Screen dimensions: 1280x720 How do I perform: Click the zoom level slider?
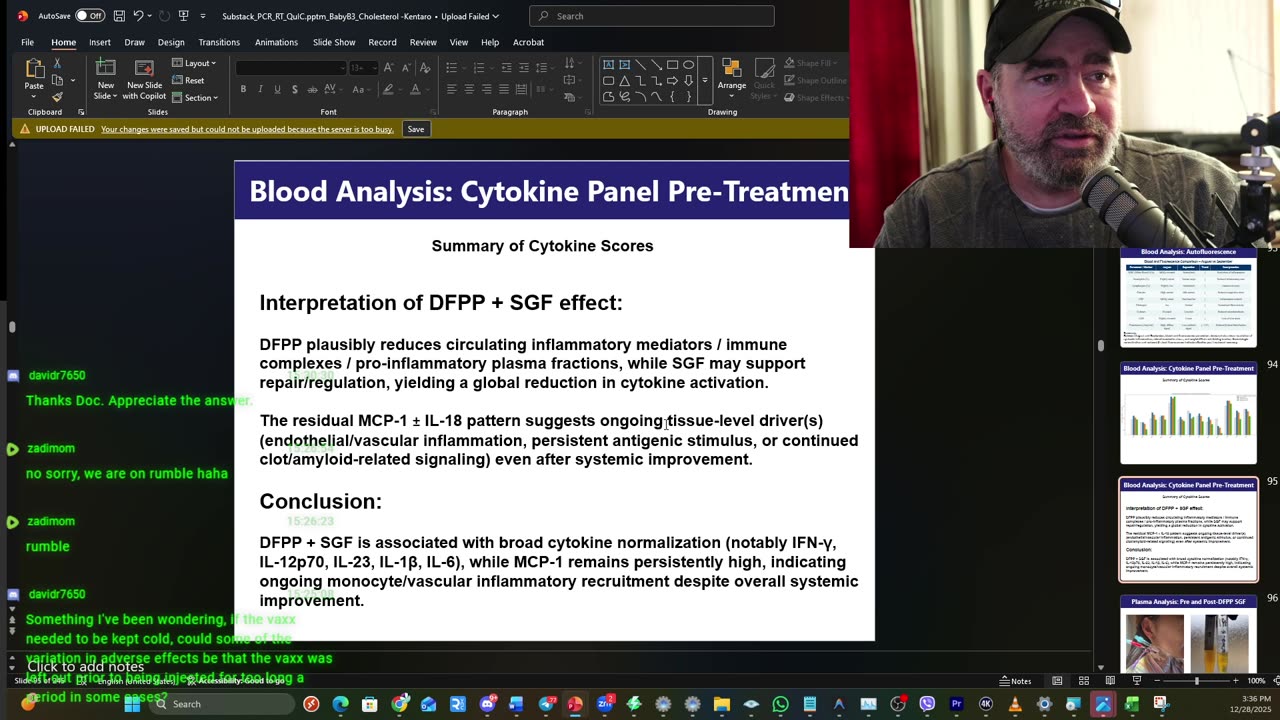pos(1196,681)
